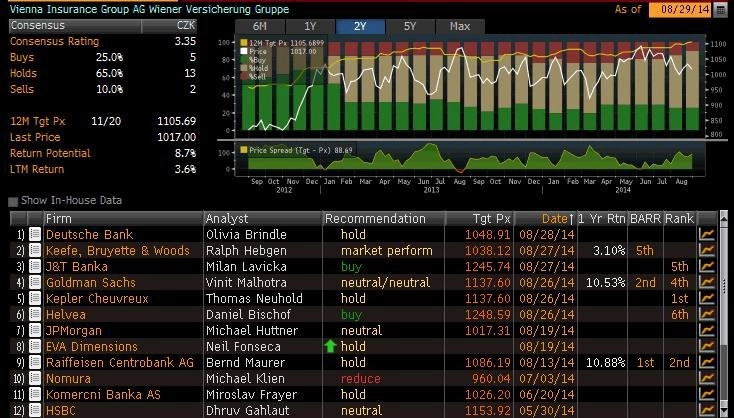This screenshot has height=418, width=734.
Task: Show the chart icon for J&T Banka row
Action: [707, 266]
